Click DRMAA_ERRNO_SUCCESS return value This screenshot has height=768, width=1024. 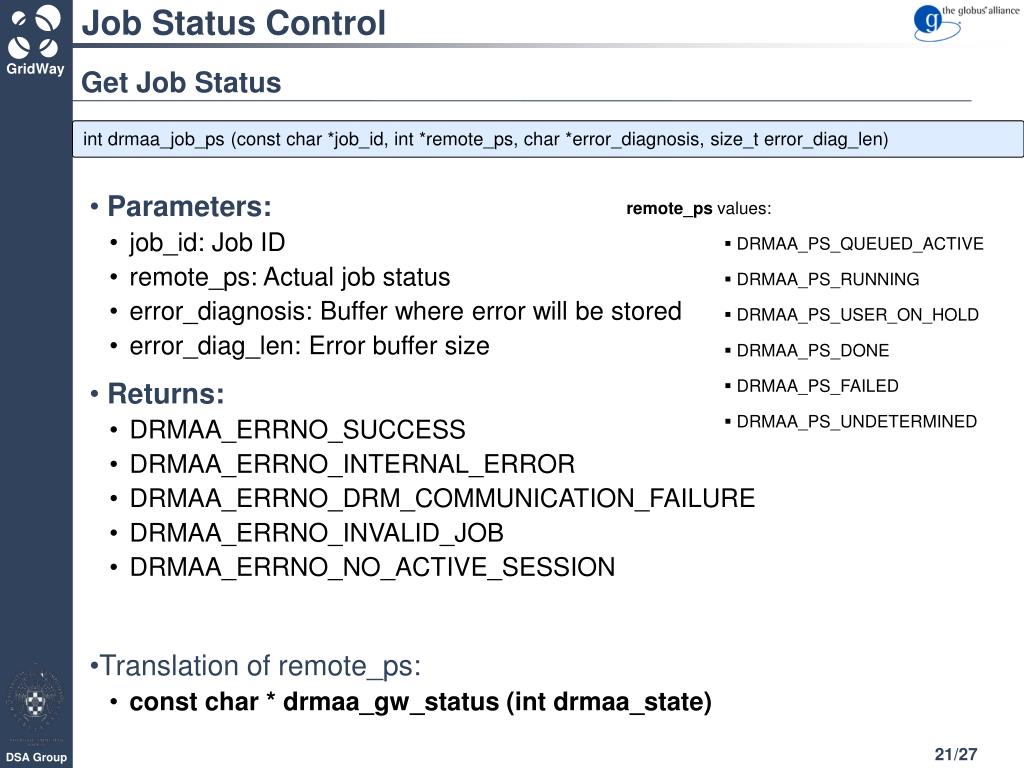[x=297, y=430]
